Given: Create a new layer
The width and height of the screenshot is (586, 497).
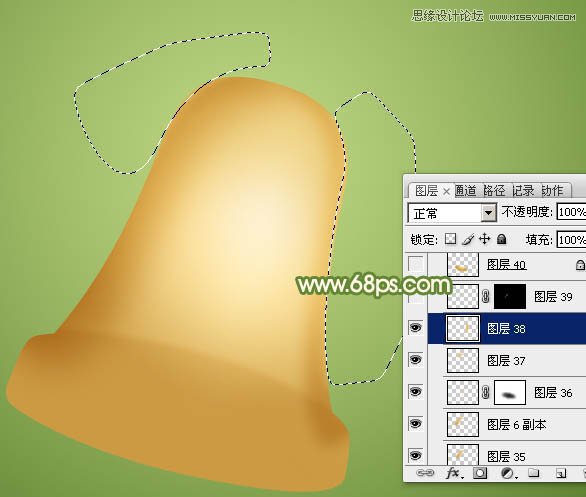Looking at the screenshot, I should 561,474.
